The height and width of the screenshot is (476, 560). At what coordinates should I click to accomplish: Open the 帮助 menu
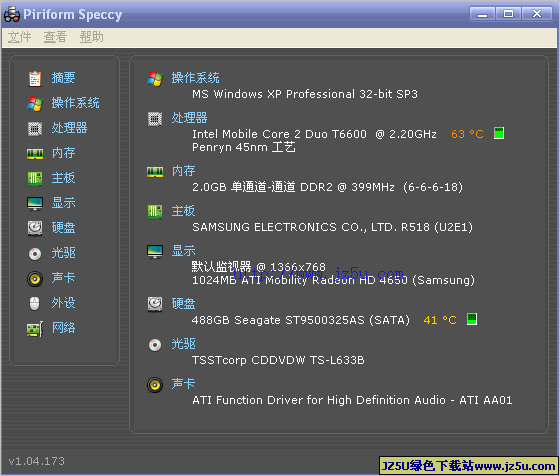91,37
